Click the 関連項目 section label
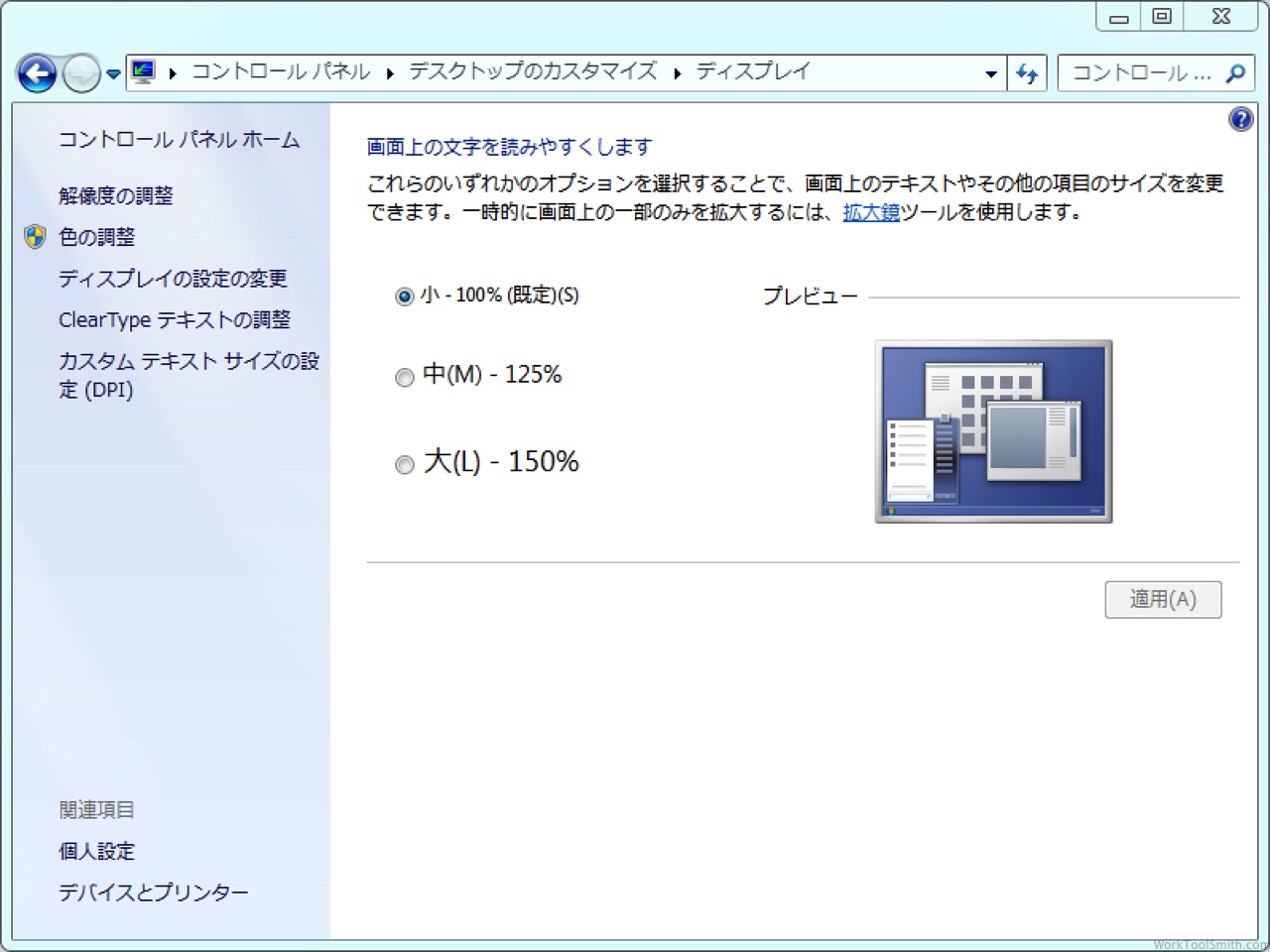Image resolution: width=1270 pixels, height=952 pixels. click(x=96, y=809)
